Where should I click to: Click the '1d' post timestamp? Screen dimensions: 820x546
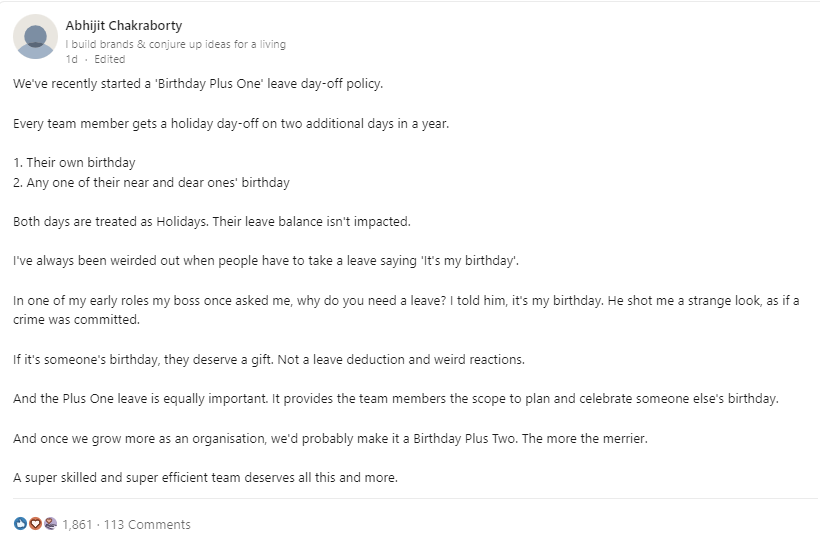point(71,60)
